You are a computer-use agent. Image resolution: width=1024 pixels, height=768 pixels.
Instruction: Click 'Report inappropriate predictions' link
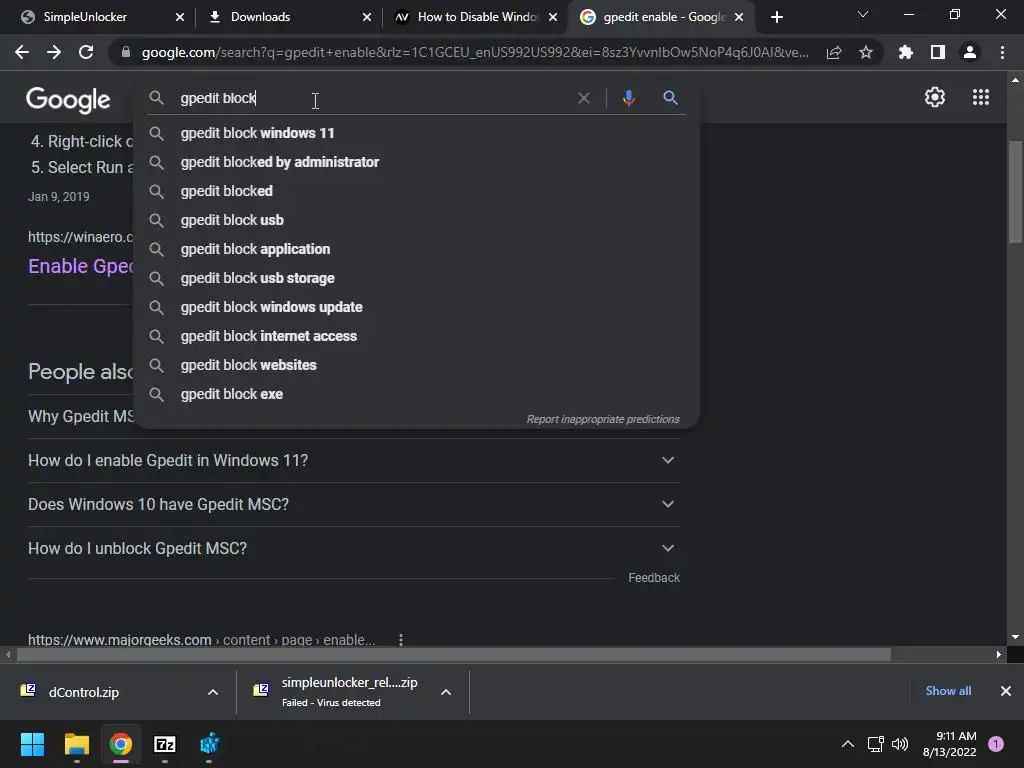click(x=603, y=419)
